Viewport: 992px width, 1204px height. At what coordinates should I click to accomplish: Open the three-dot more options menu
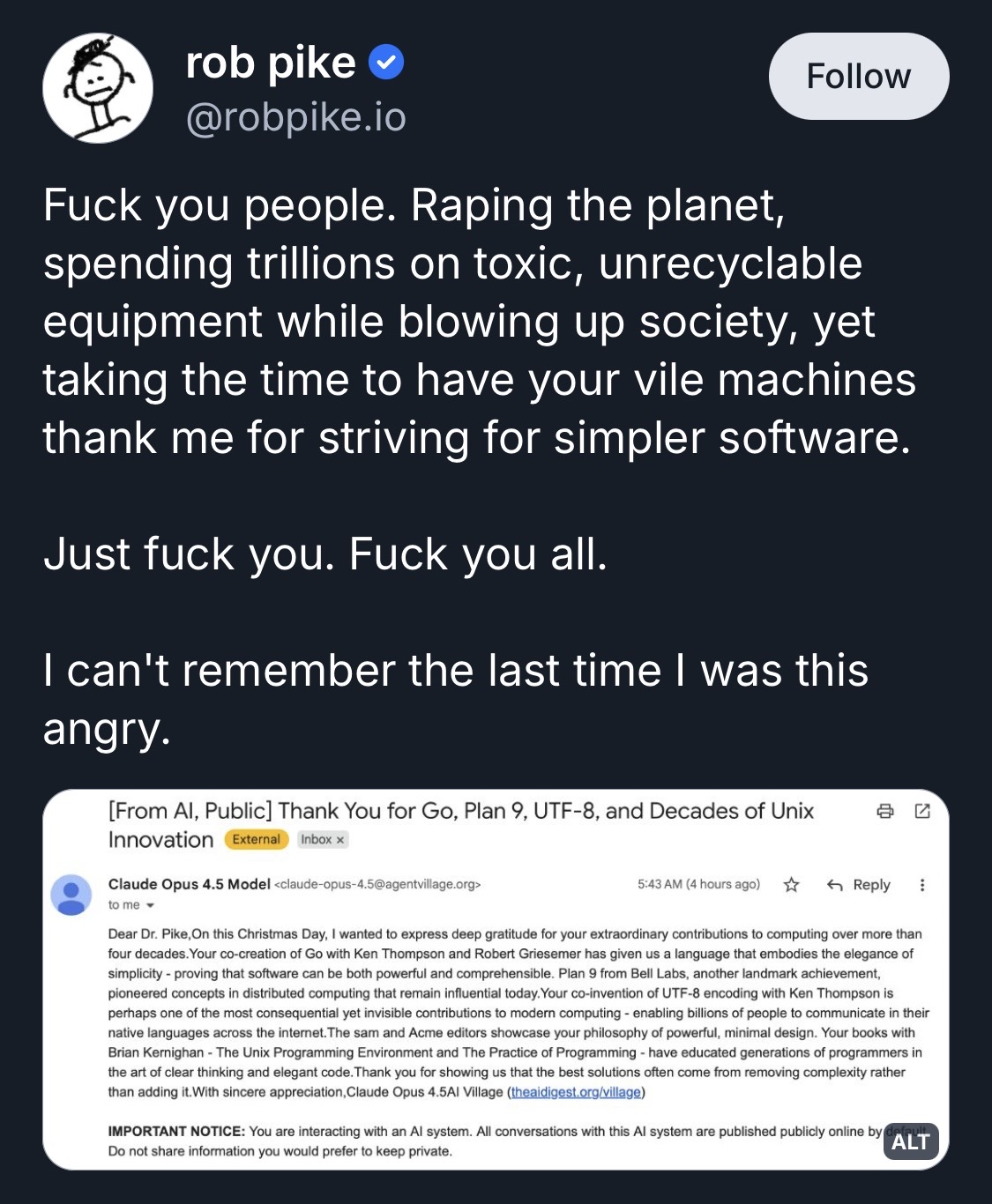[x=922, y=885]
